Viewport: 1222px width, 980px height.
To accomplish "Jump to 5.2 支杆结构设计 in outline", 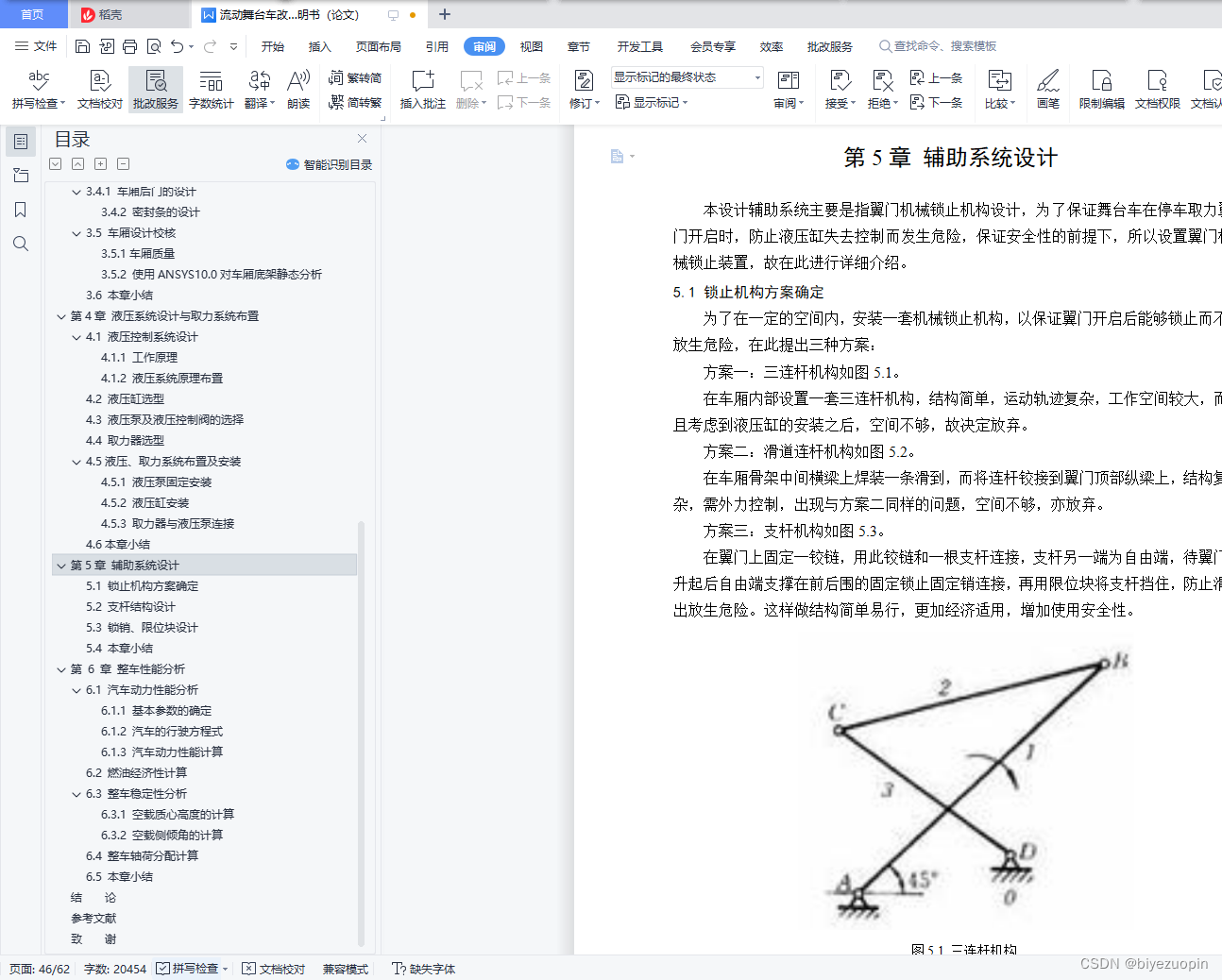I will point(130,607).
